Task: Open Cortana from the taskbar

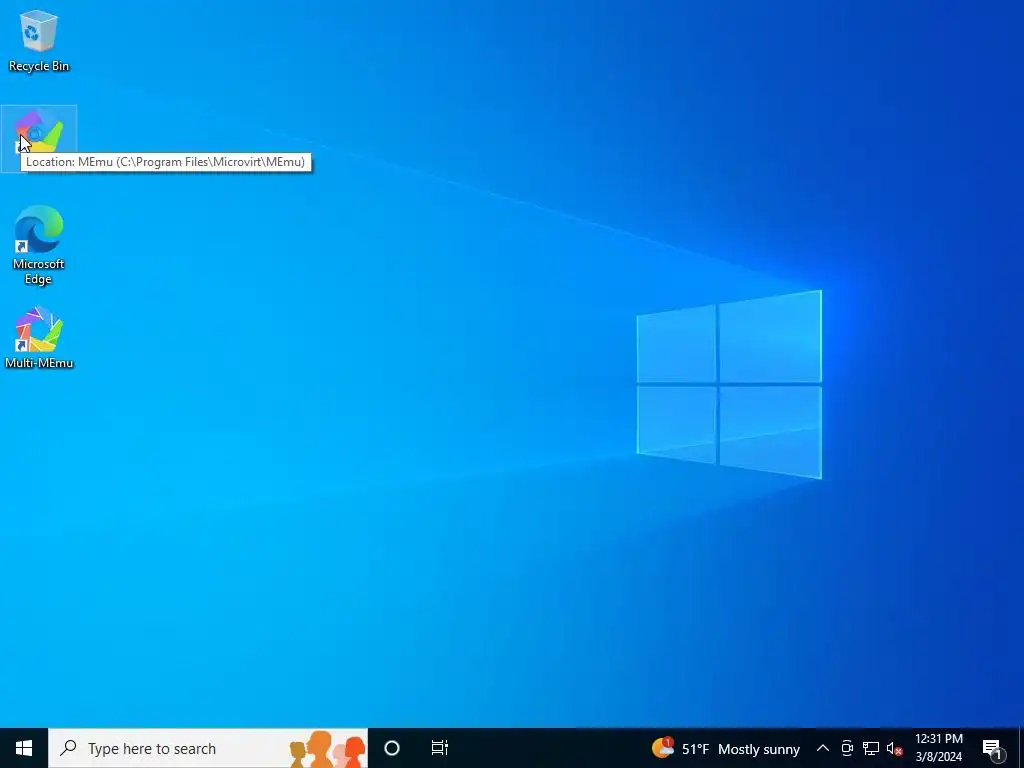Action: [x=392, y=748]
